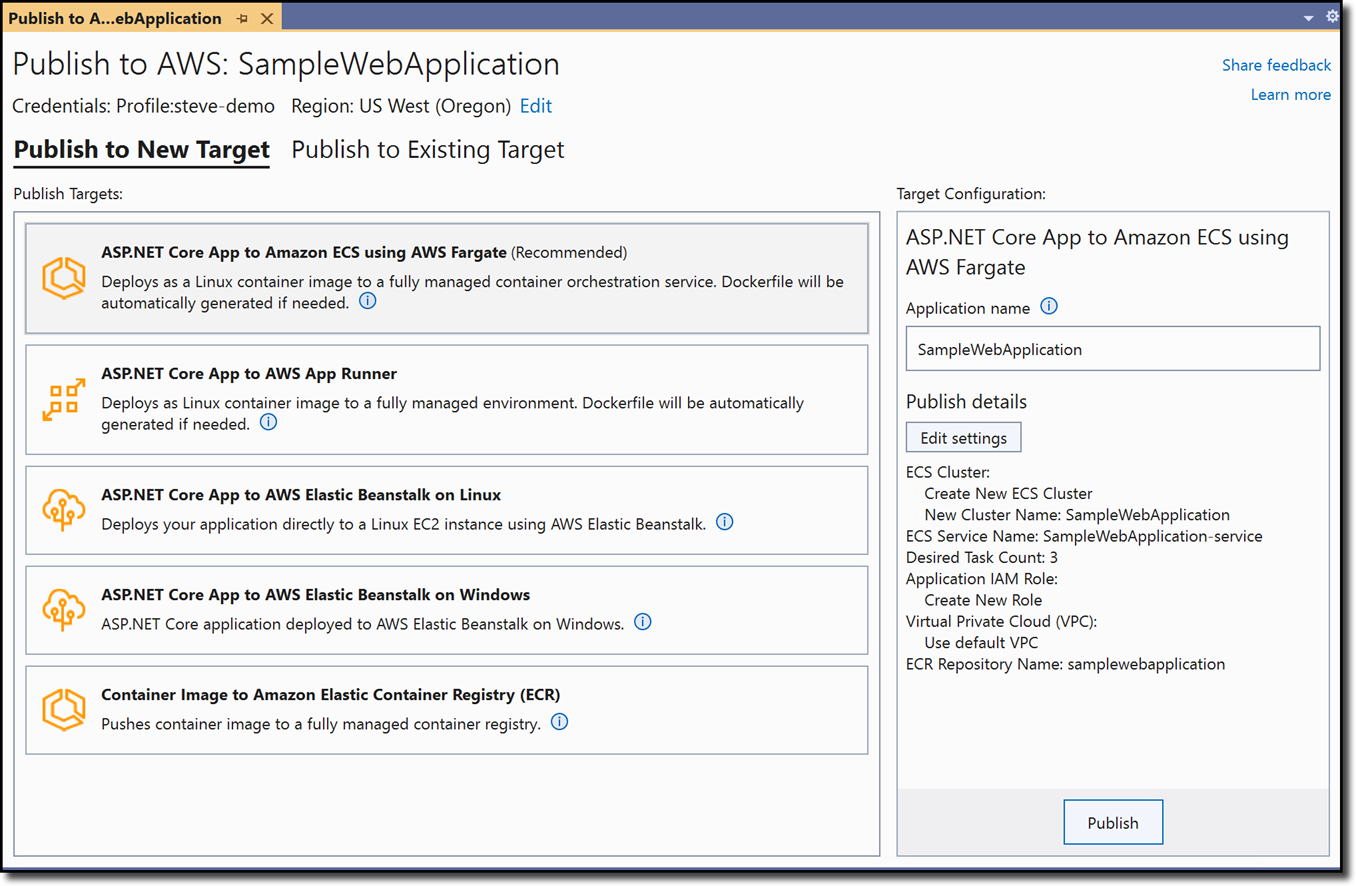The height and width of the screenshot is (886, 1356).
Task: Click the Elastic Container Registry target icon
Action: [63, 709]
